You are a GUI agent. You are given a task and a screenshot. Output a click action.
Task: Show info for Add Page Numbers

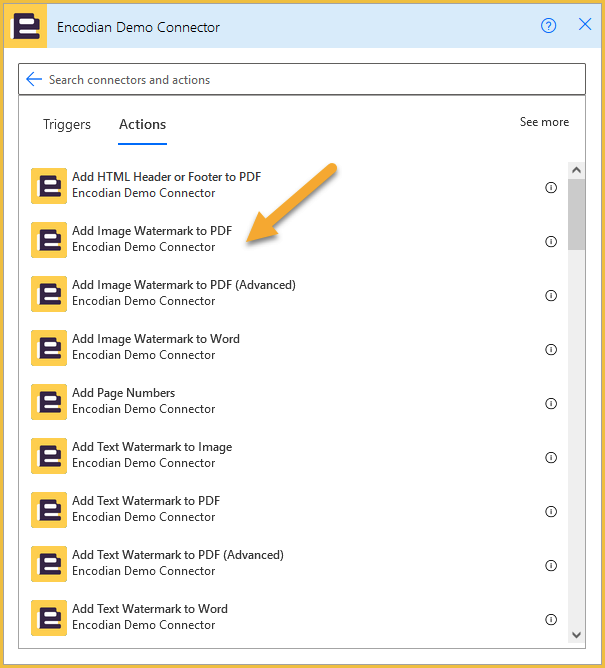pyautogui.click(x=551, y=403)
